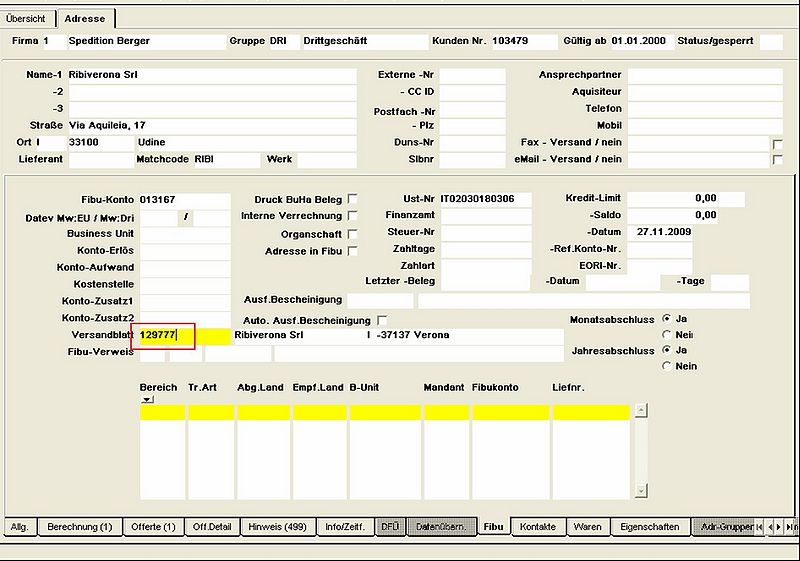This screenshot has height=561, width=800.
Task: Go to the Eigenschaften tab
Action: 649,527
